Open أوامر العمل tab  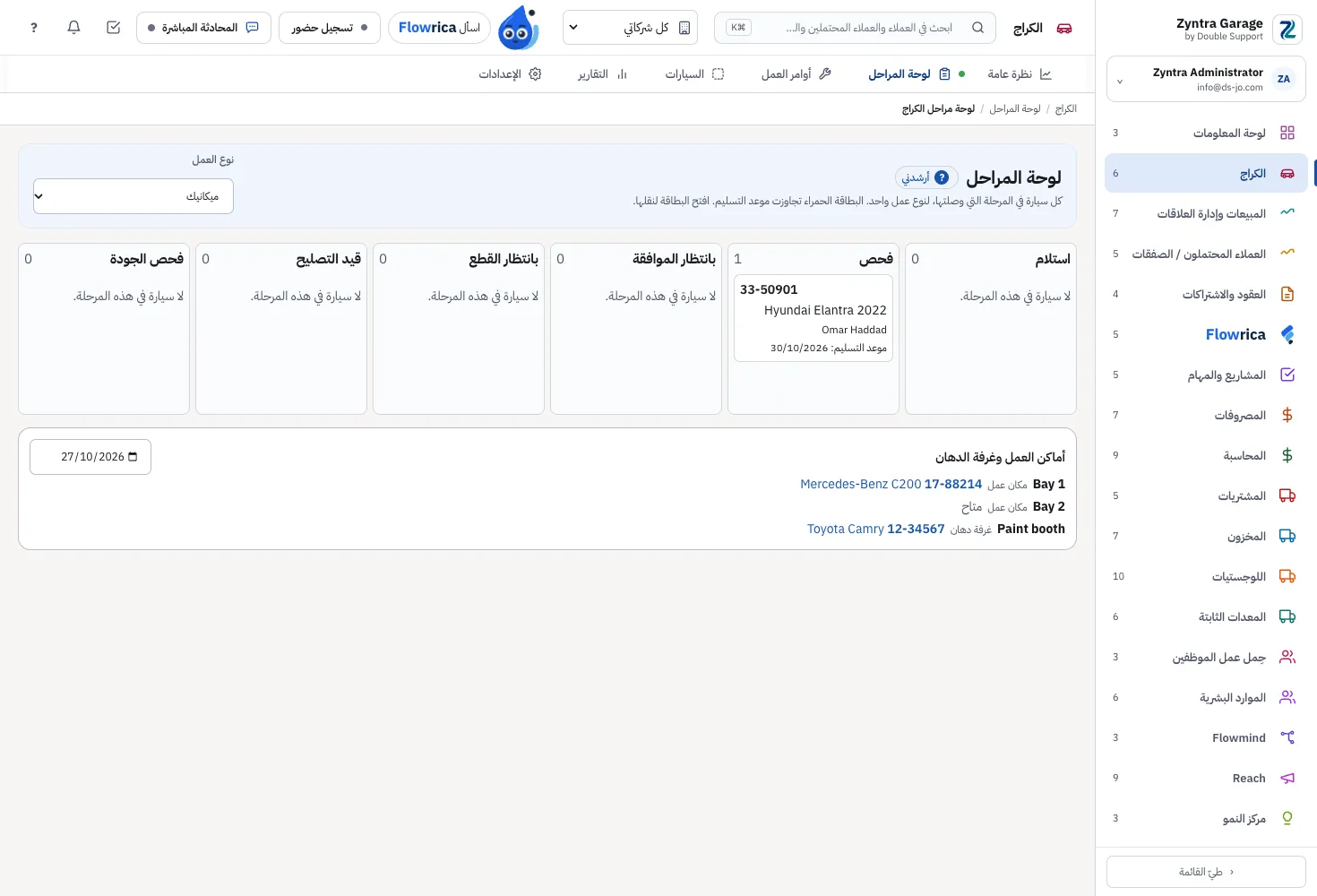[796, 74]
